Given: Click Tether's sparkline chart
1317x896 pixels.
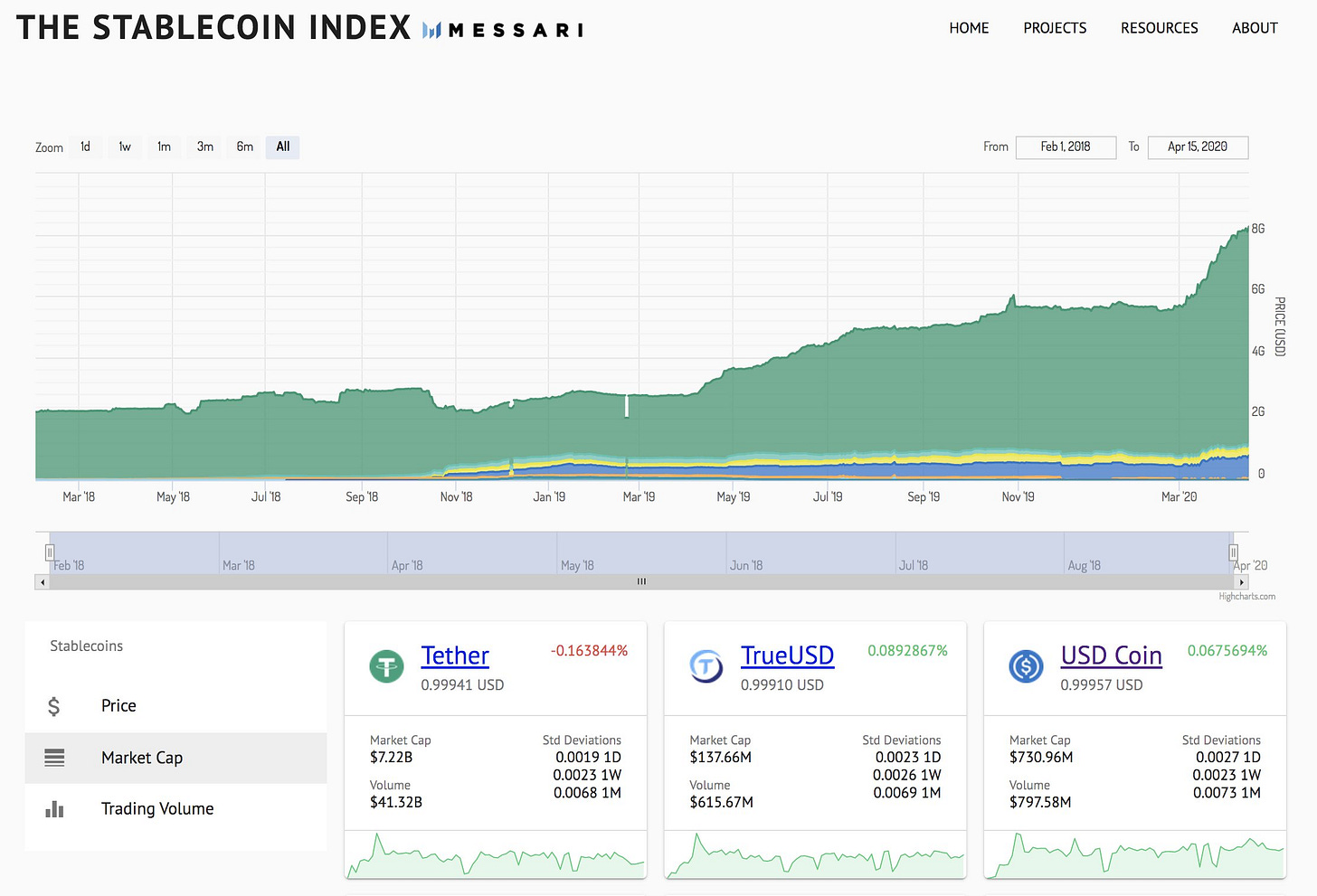Looking at the screenshot, I should pyautogui.click(x=496, y=855).
